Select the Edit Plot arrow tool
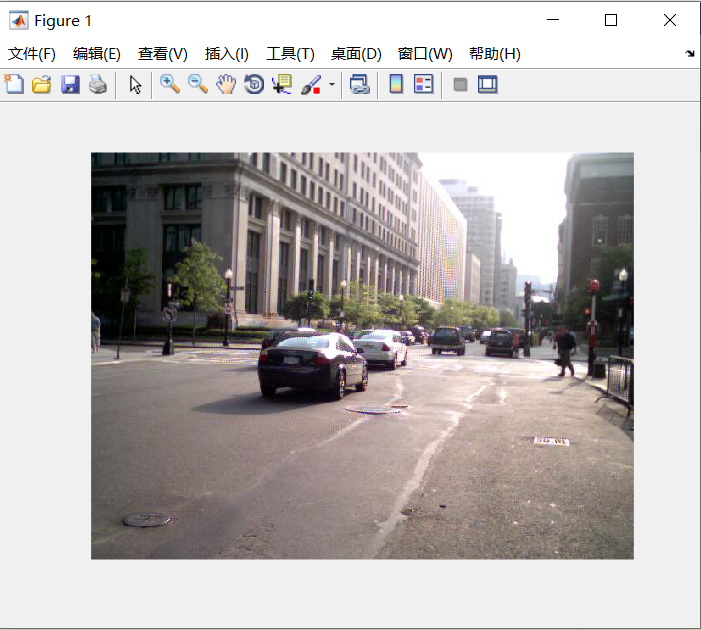The image size is (701, 630). pyautogui.click(x=135, y=84)
